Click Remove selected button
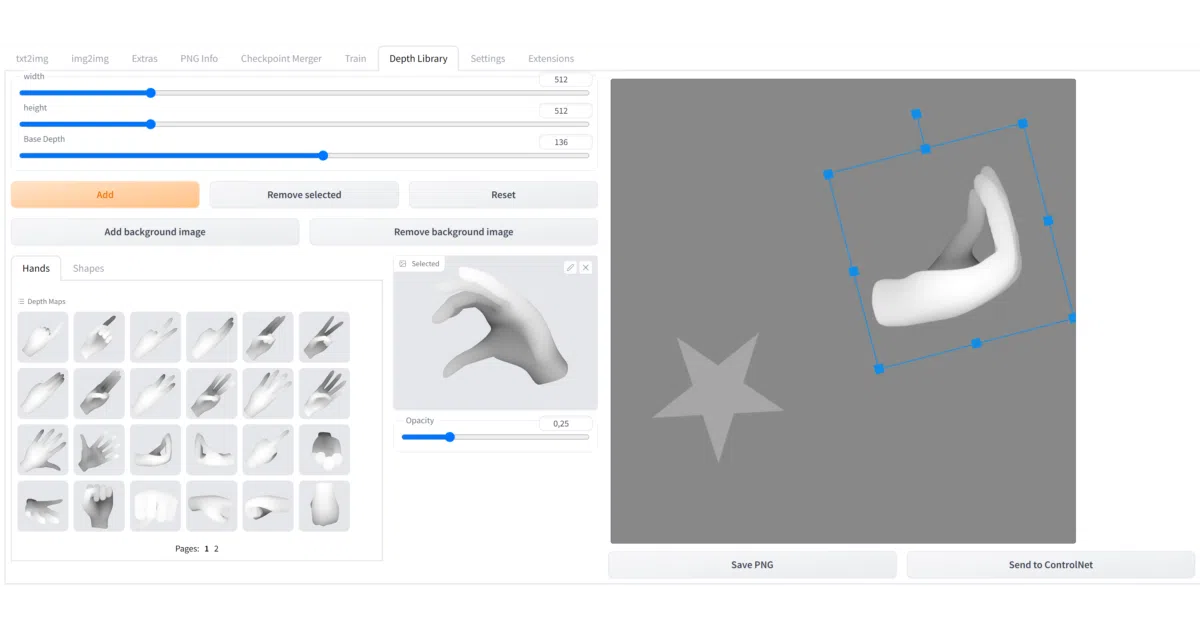The image size is (1200, 630). coord(304,195)
